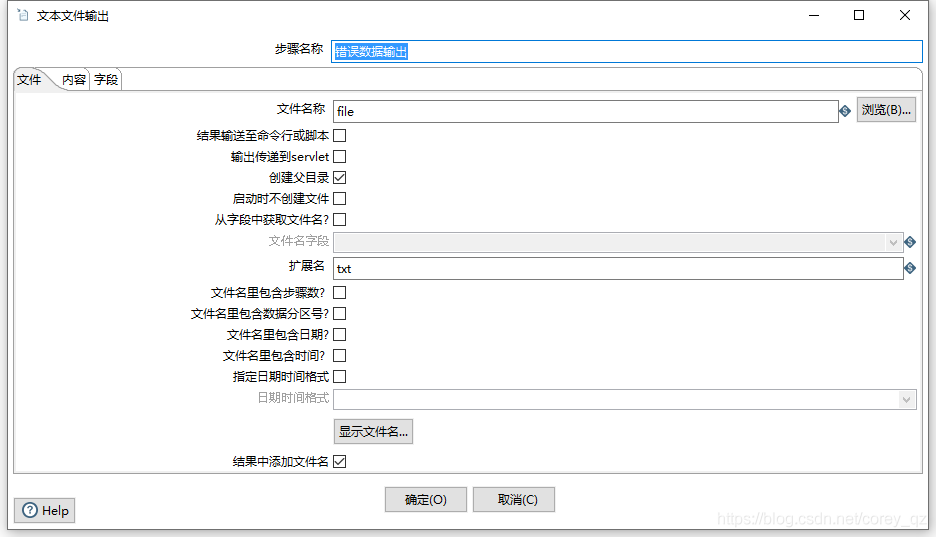The image size is (936, 537).
Task: Confirm with the 确定(O) button
Action: pyautogui.click(x=426, y=499)
